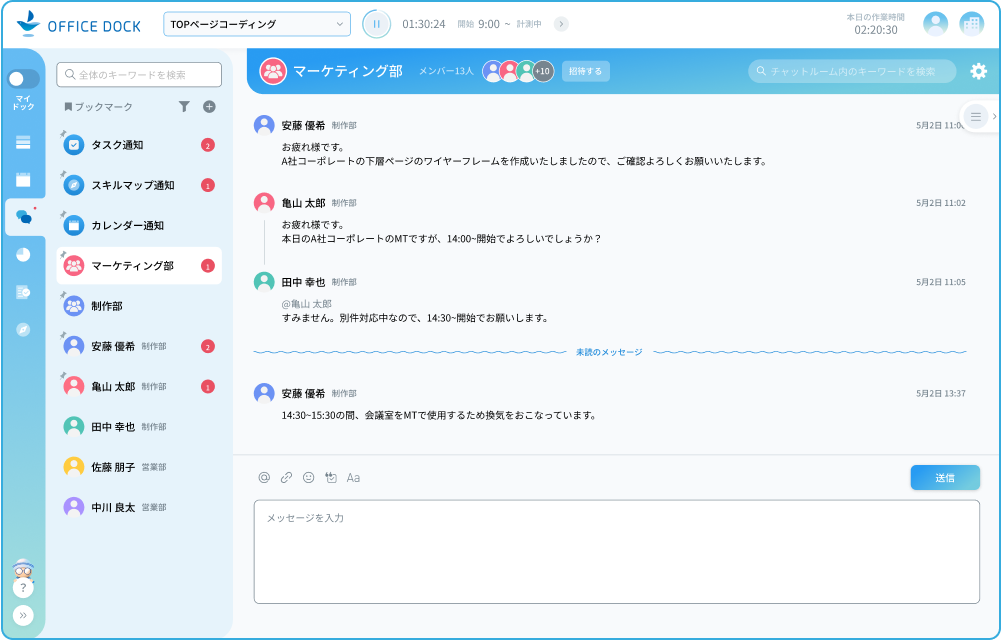Viewport: 1001px width, 640px height.
Task: Send the message with the 送信 button
Action: (944, 477)
